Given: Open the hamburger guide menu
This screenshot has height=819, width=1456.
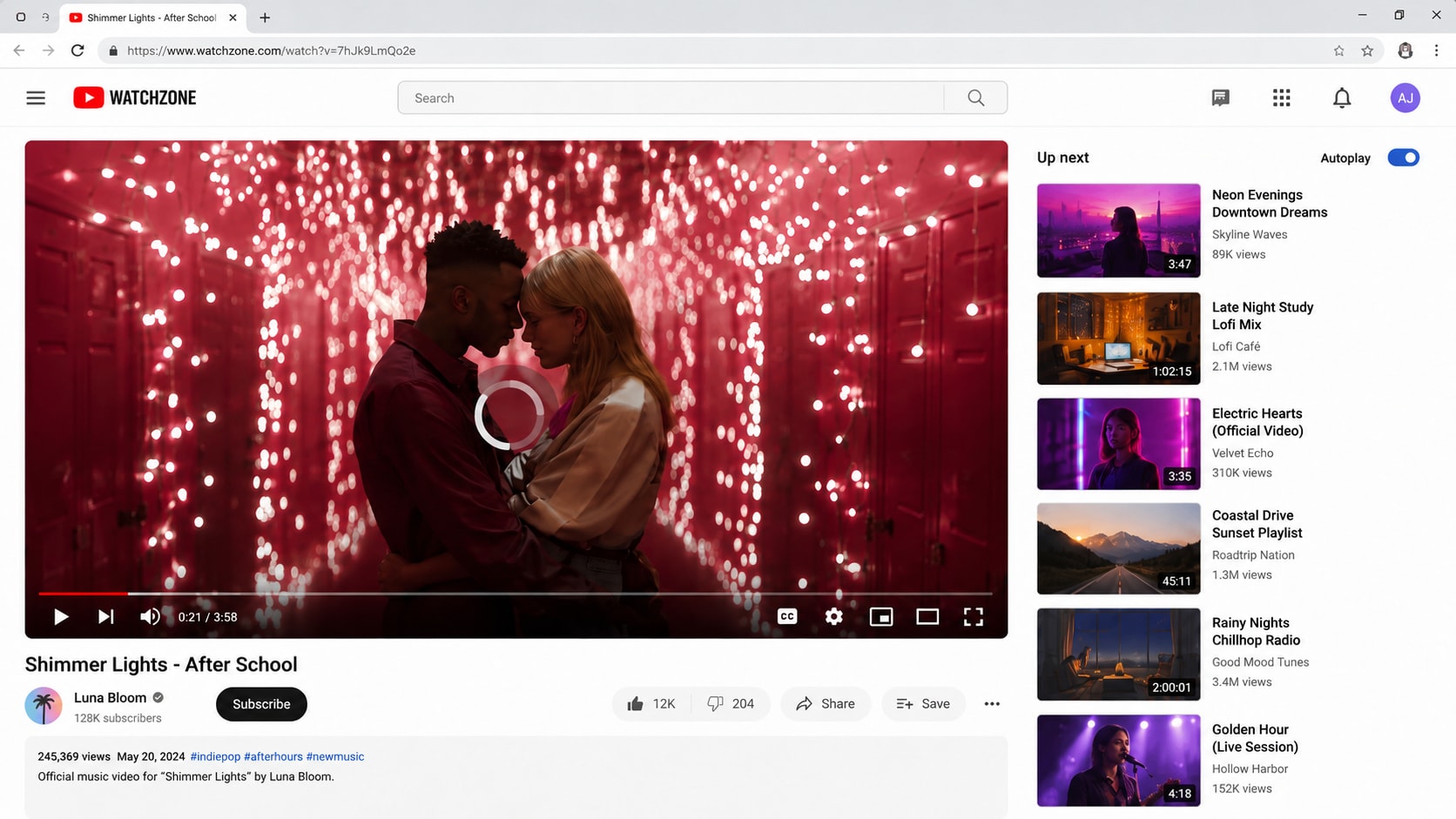Looking at the screenshot, I should [x=36, y=97].
